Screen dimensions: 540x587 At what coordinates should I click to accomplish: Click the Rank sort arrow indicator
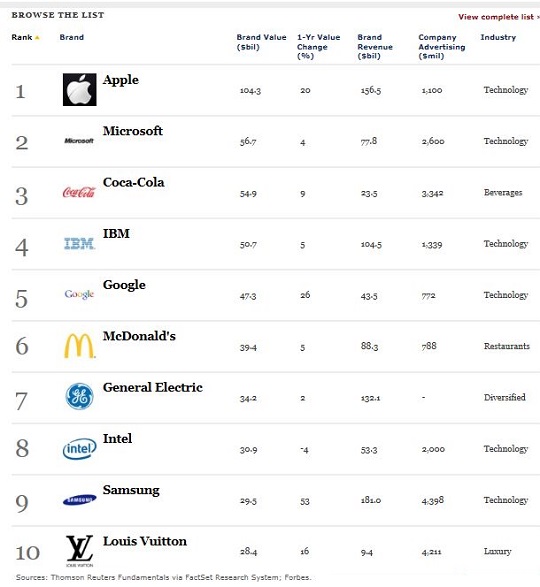(x=37, y=37)
